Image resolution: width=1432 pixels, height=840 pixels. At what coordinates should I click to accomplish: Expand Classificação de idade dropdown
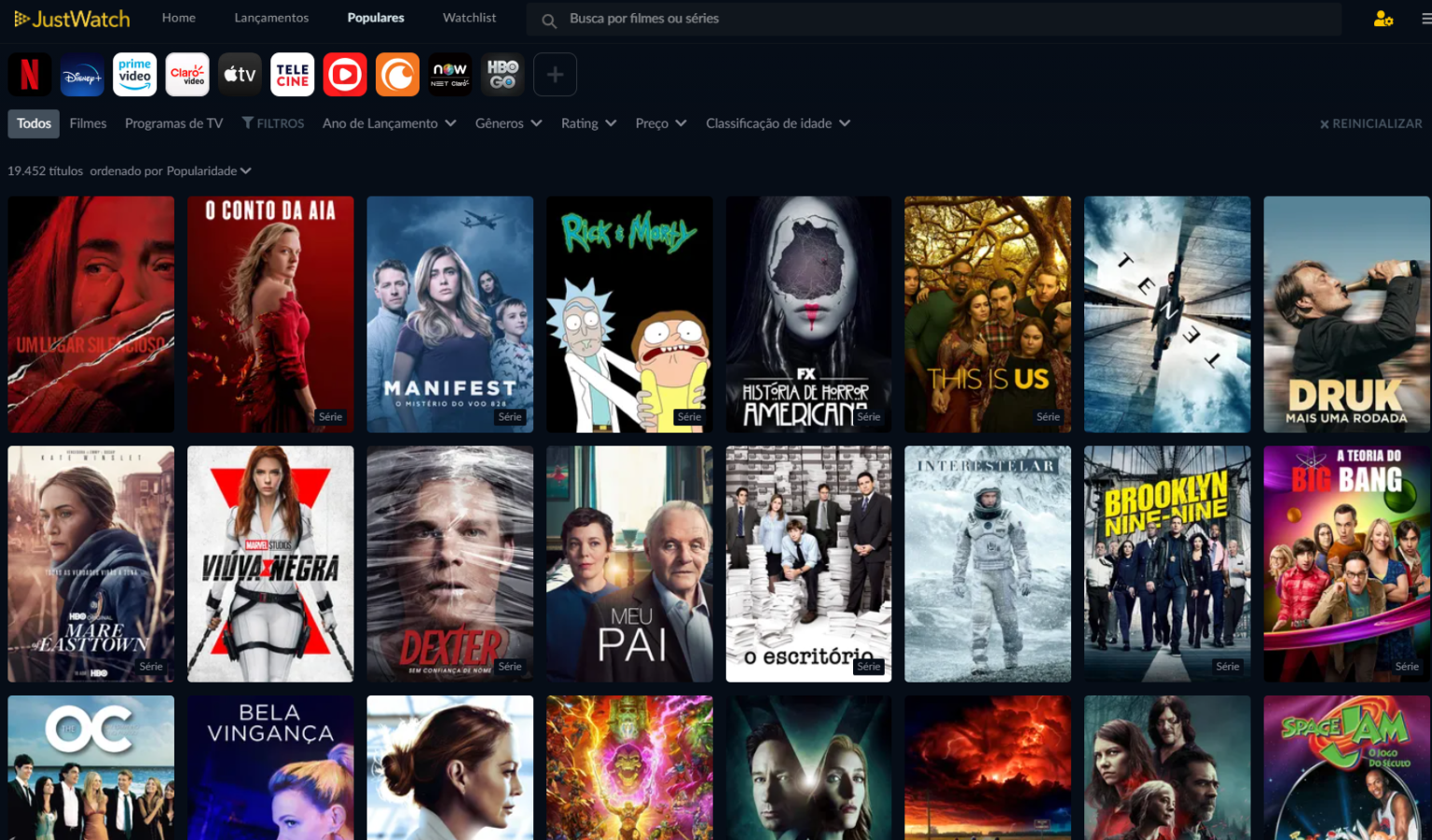tap(778, 123)
